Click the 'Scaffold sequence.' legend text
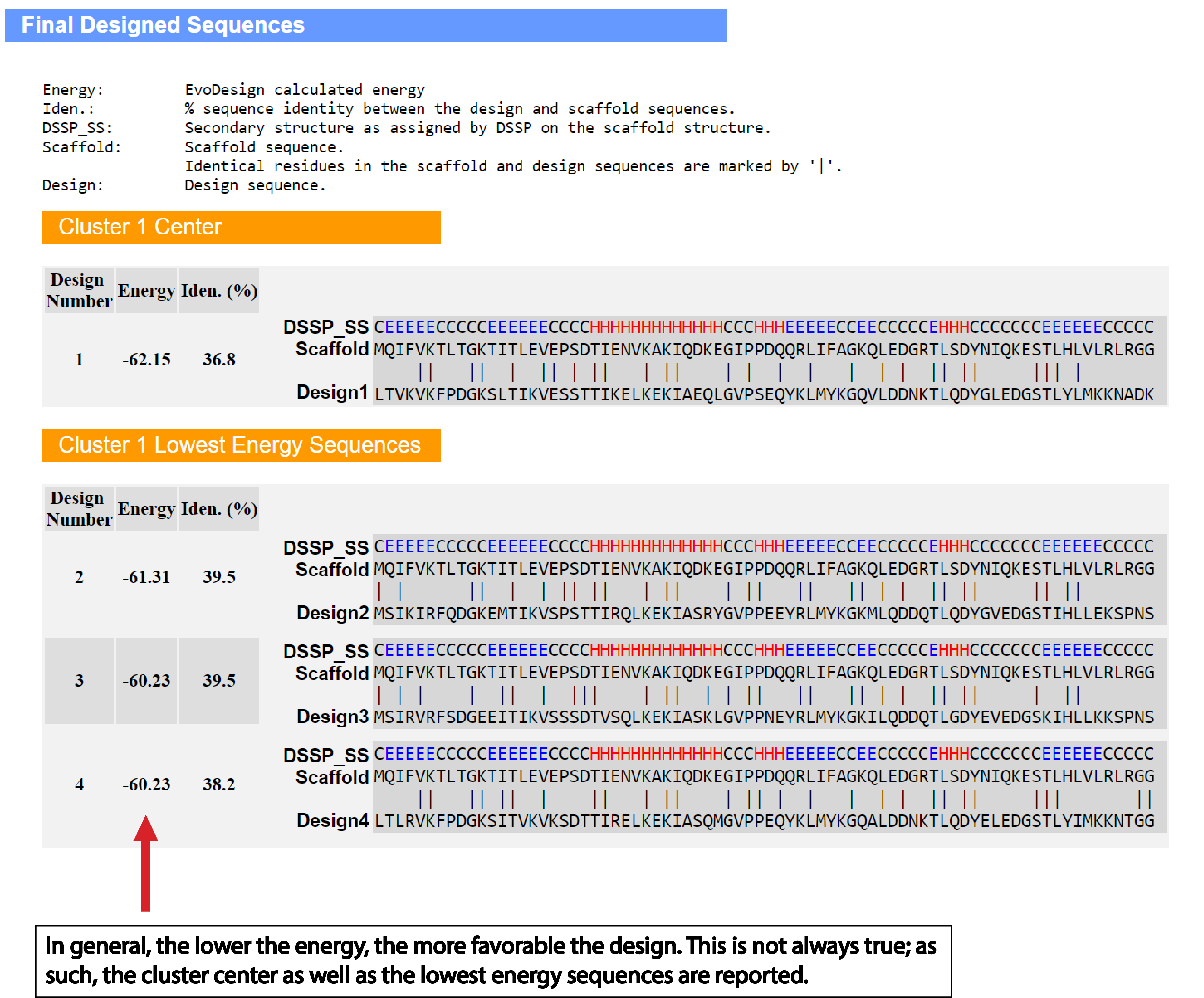 264,147
